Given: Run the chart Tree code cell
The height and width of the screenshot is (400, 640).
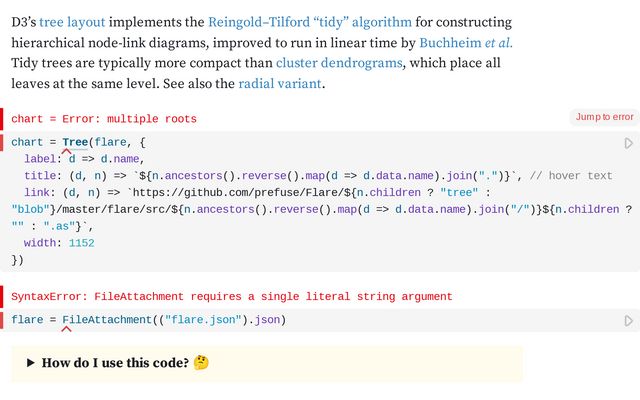Looking at the screenshot, I should pos(628,143).
